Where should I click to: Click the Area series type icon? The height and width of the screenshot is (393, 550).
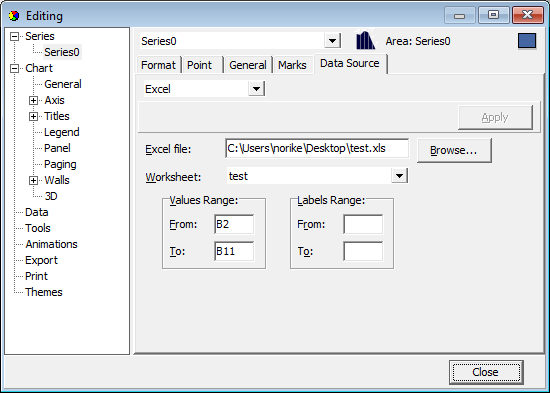(365, 41)
